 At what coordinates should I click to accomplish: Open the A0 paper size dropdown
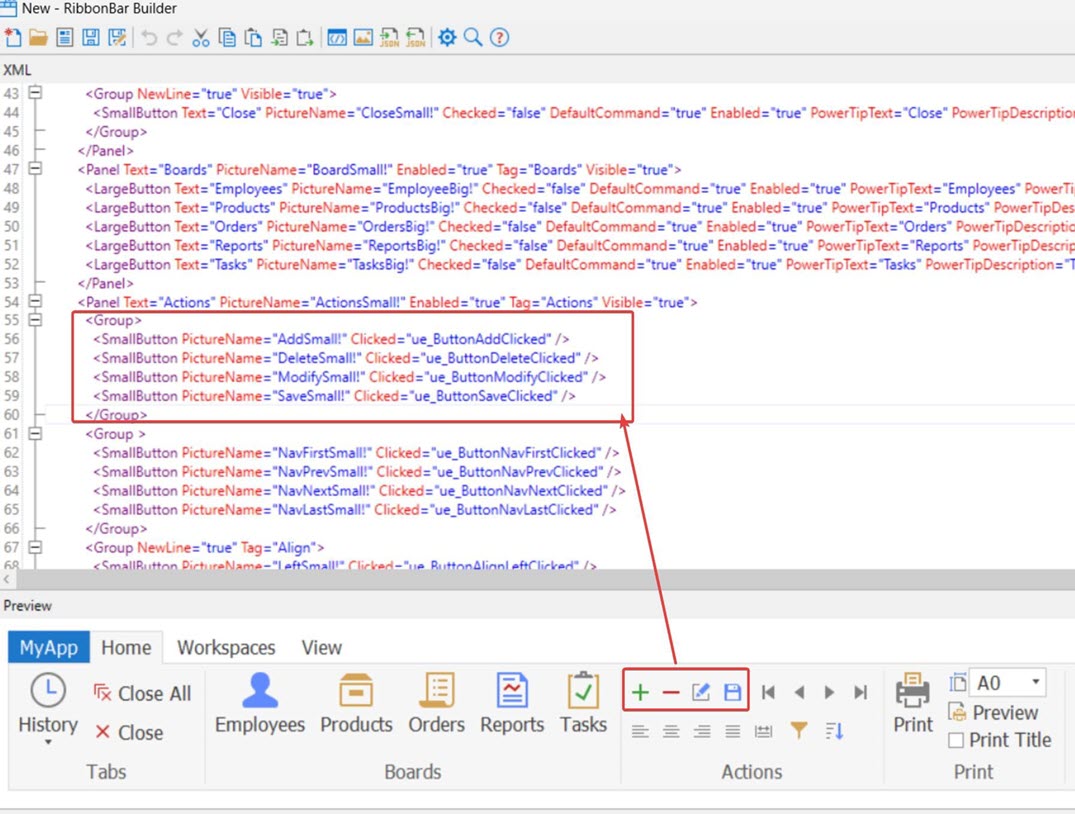point(1035,682)
